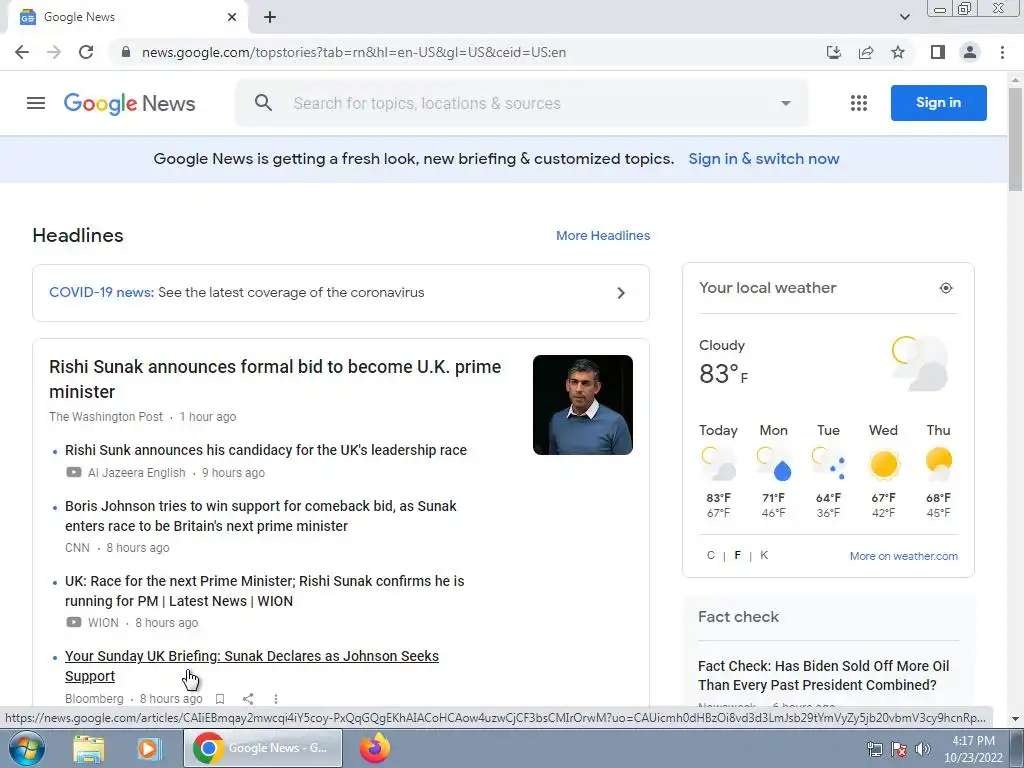1024x768 pixels.
Task: Go to the Google News logo home
Action: click(x=129, y=103)
